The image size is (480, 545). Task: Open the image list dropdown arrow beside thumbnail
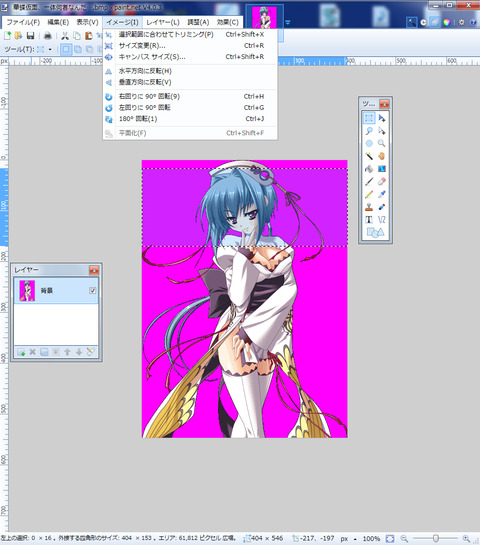288,22
